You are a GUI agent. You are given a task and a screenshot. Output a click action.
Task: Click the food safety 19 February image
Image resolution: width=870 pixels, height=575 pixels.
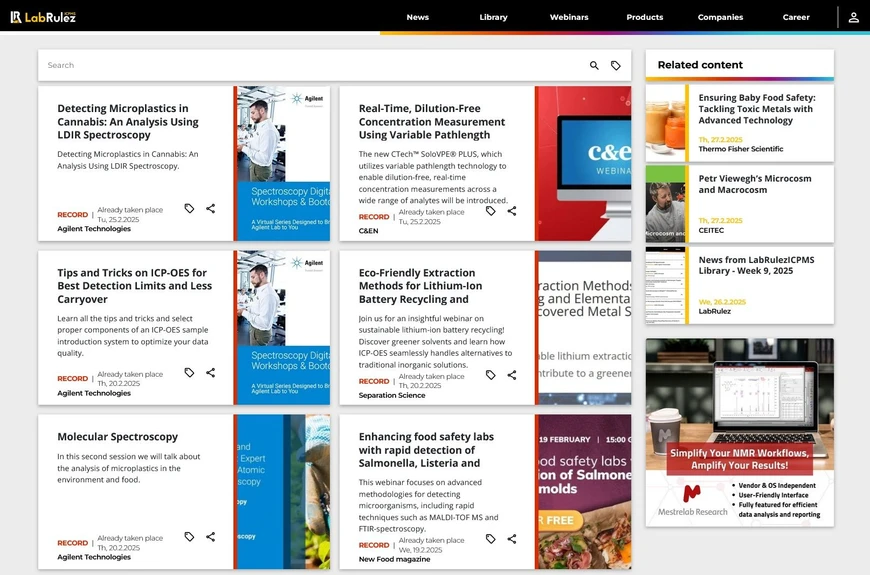(584, 492)
